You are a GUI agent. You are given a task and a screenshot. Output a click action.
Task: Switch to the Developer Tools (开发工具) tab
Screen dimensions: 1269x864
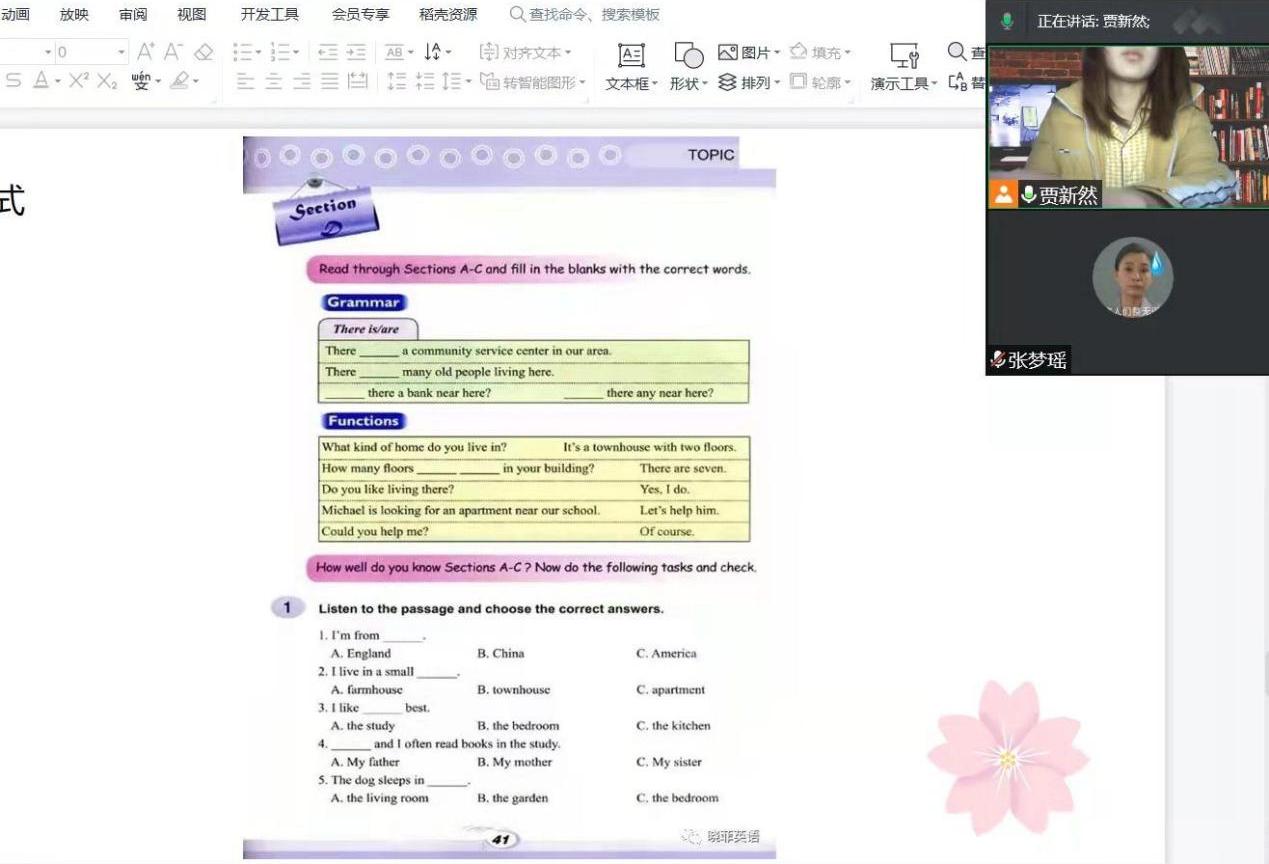click(x=269, y=15)
